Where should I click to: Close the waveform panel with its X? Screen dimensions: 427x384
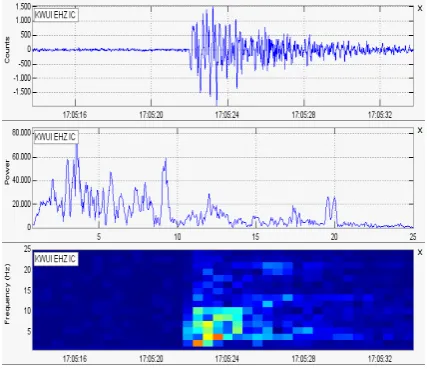[x=420, y=9]
